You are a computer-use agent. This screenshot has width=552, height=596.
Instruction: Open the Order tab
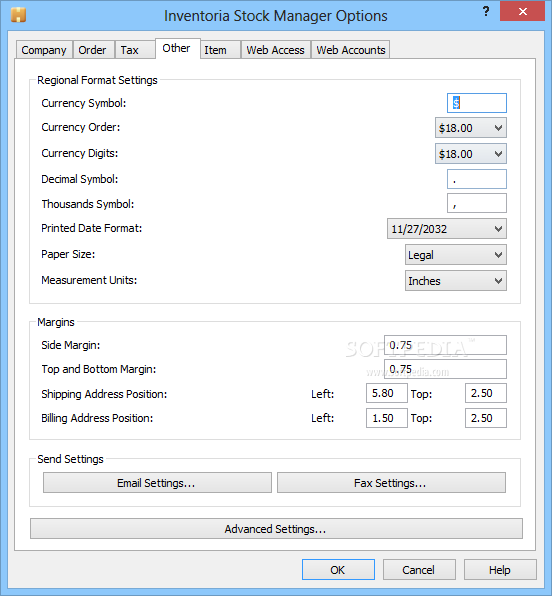pyautogui.click(x=93, y=50)
